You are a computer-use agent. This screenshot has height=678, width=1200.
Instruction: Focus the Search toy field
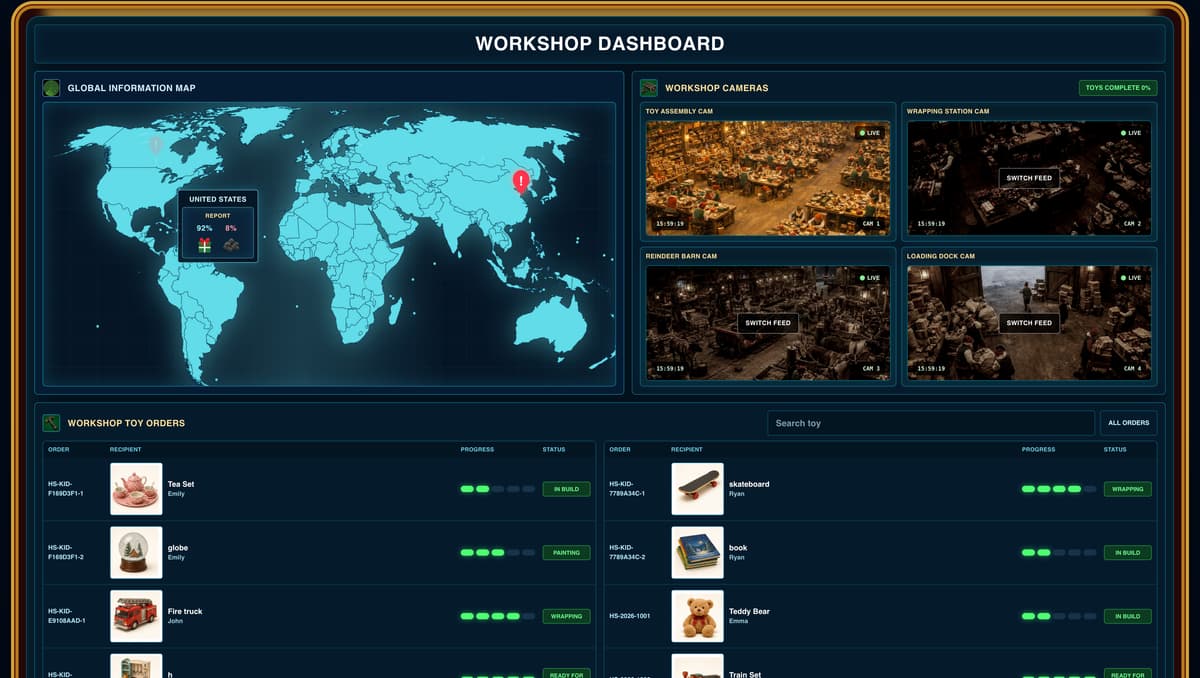931,423
